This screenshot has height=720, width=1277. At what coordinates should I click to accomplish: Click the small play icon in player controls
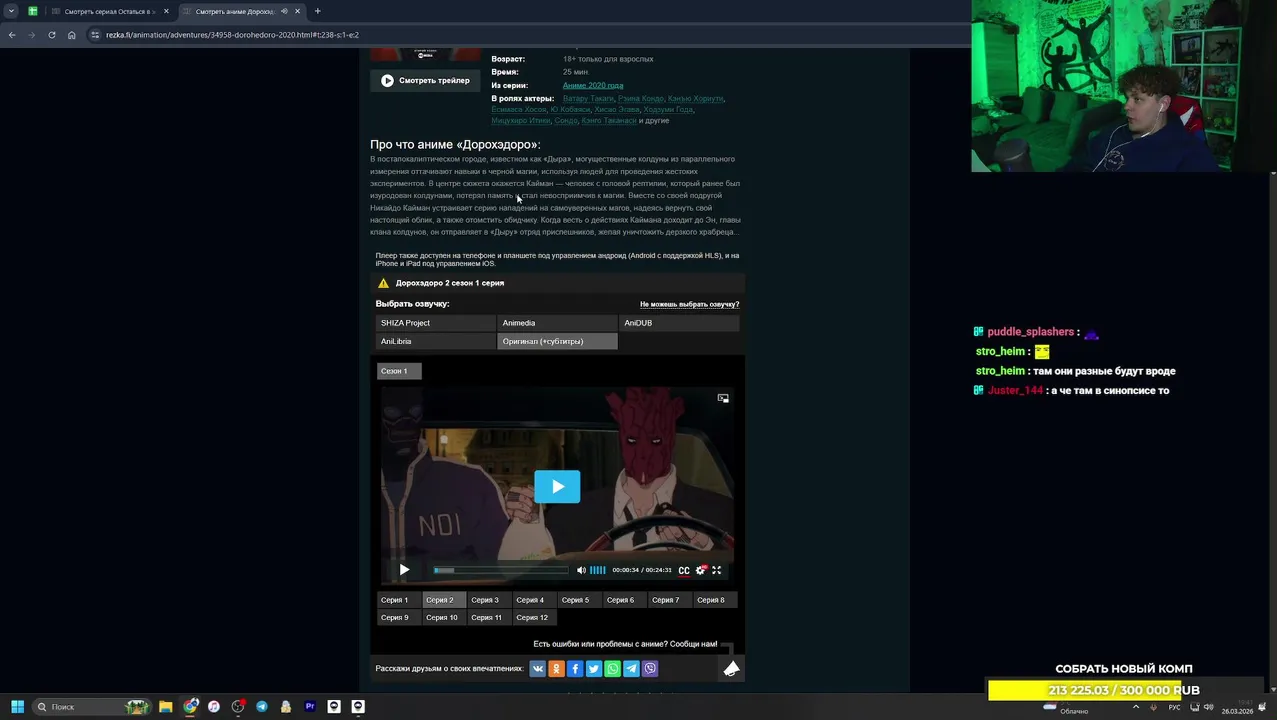pyautogui.click(x=404, y=570)
